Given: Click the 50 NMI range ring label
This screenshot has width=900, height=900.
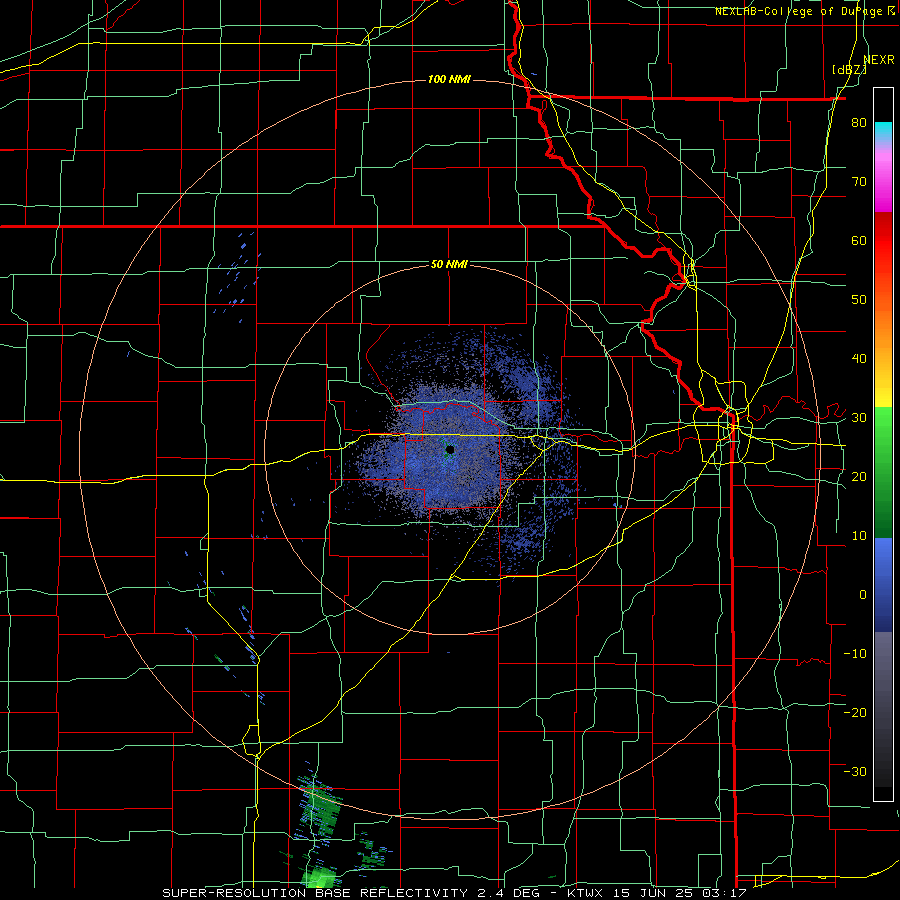Looking at the screenshot, I should 449,265.
